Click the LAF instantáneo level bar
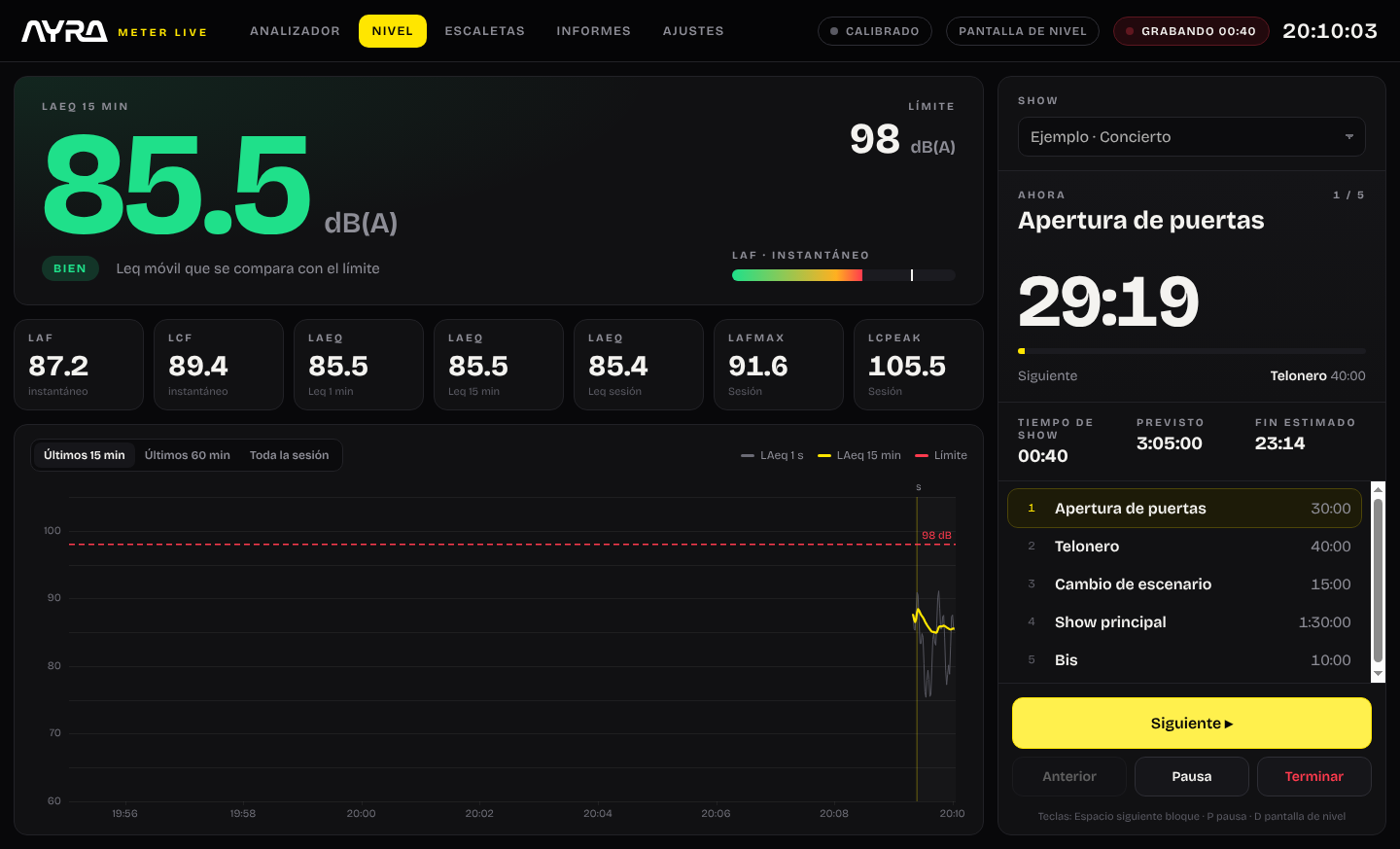The width and height of the screenshot is (1400, 849). (x=844, y=275)
